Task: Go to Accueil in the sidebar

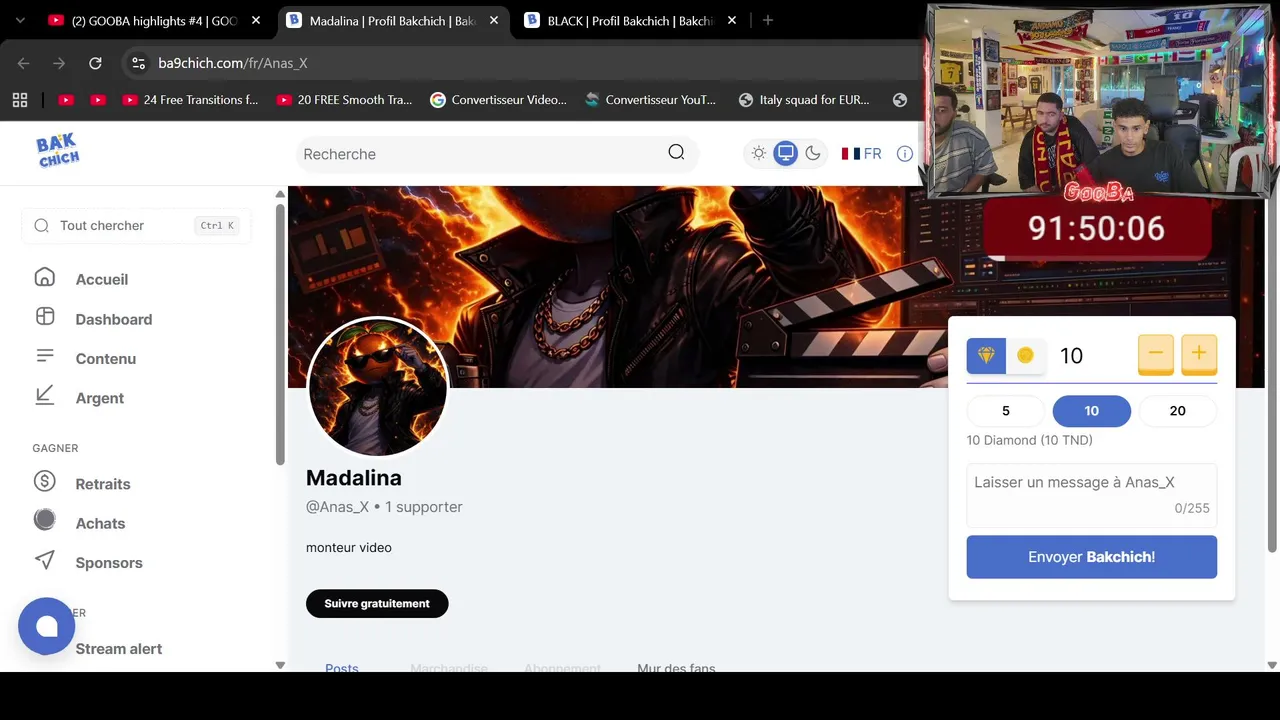Action: [102, 279]
